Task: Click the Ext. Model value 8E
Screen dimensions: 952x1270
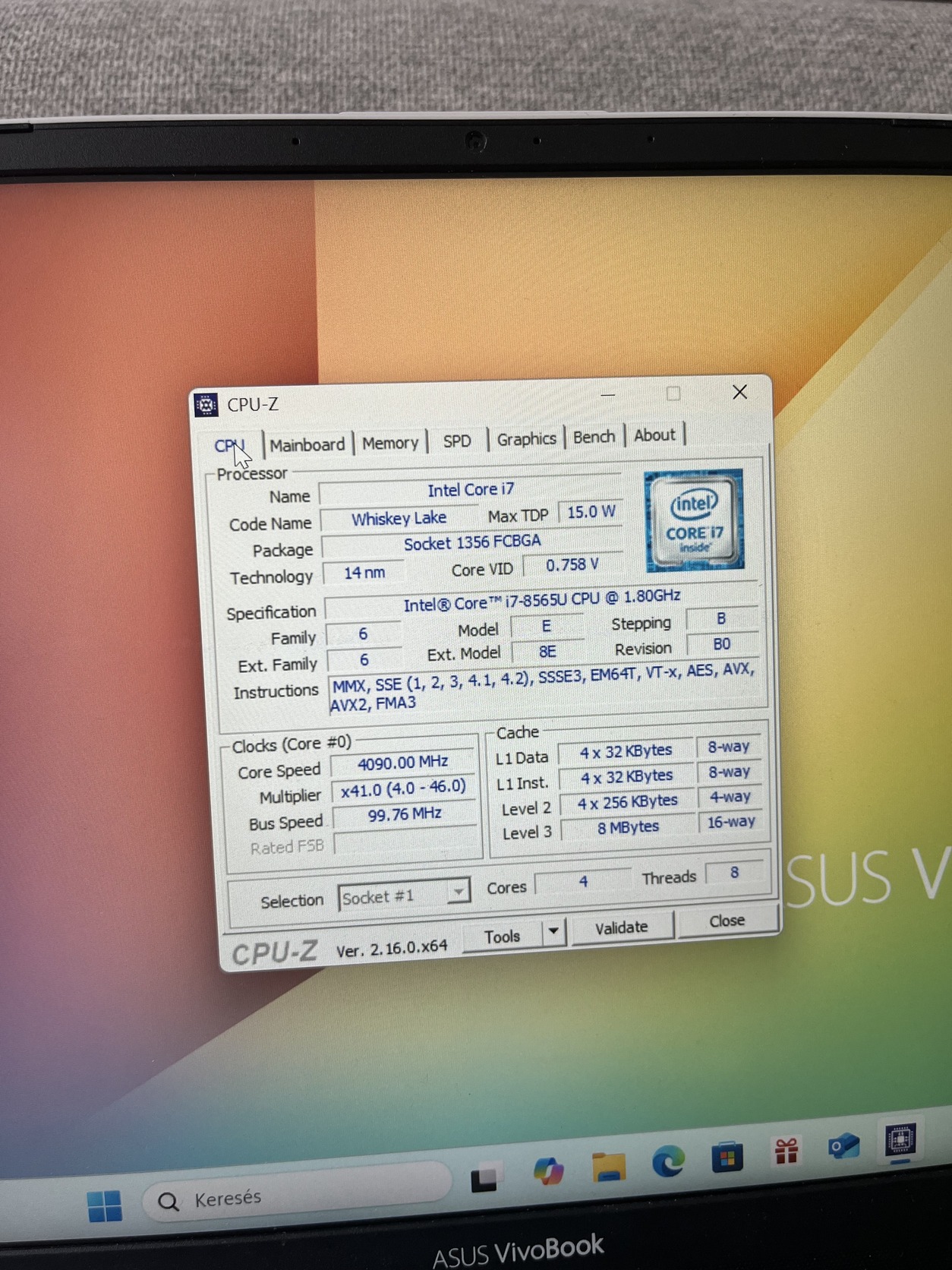Action: coord(548,652)
